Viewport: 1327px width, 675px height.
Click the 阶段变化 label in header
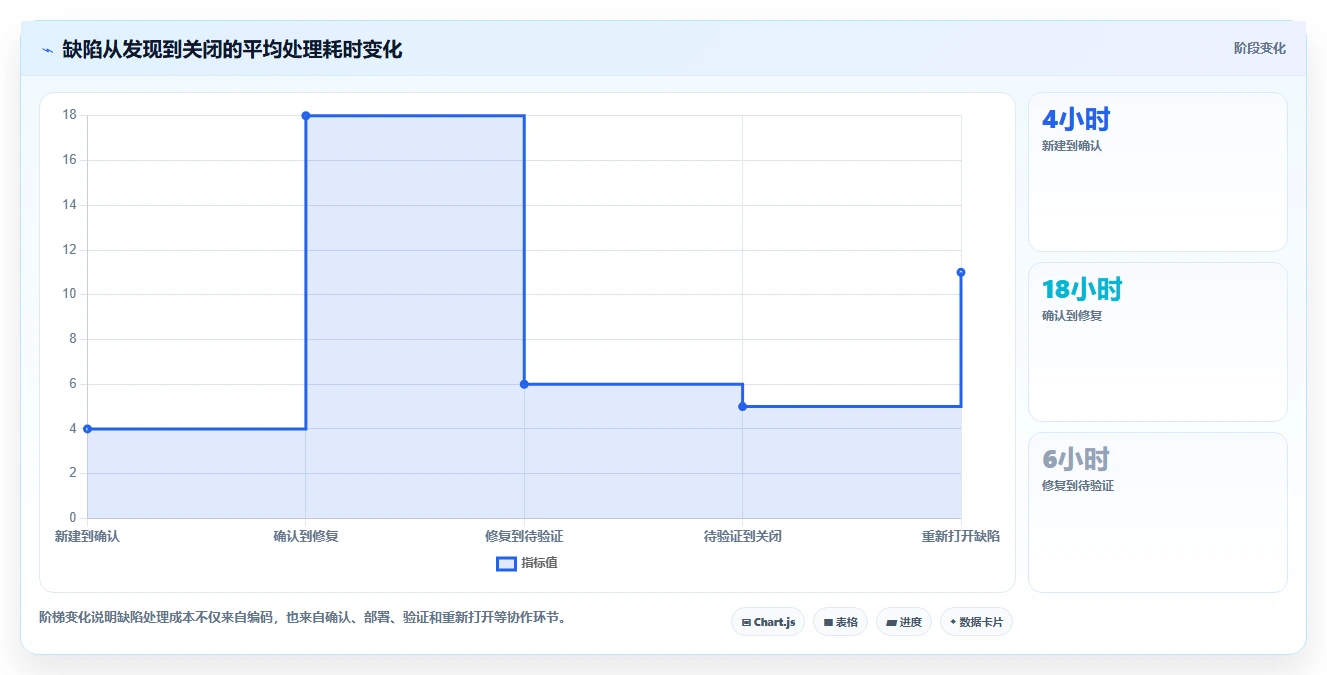coord(1260,48)
